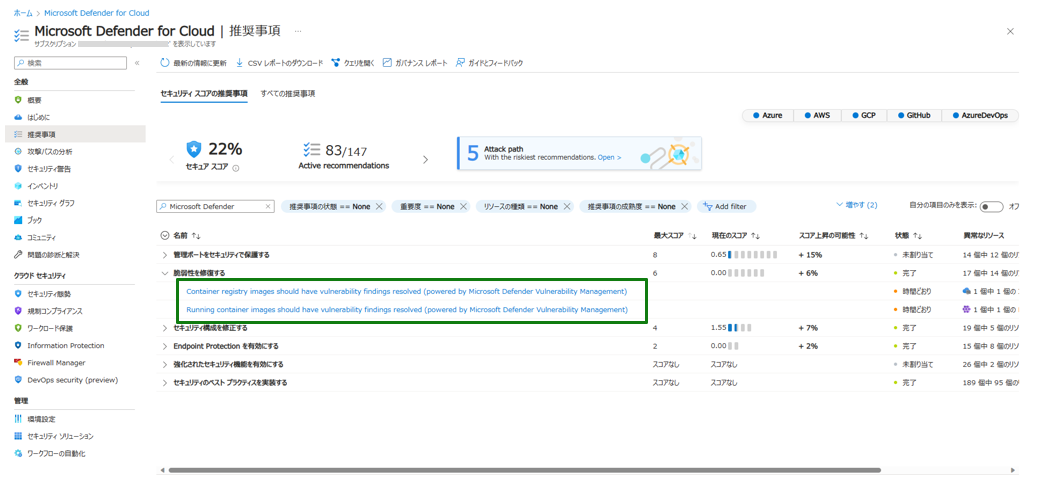This screenshot has height=490, width=1044.
Task: Open 問題の診断と解決 wrench icon
Action: (19, 255)
